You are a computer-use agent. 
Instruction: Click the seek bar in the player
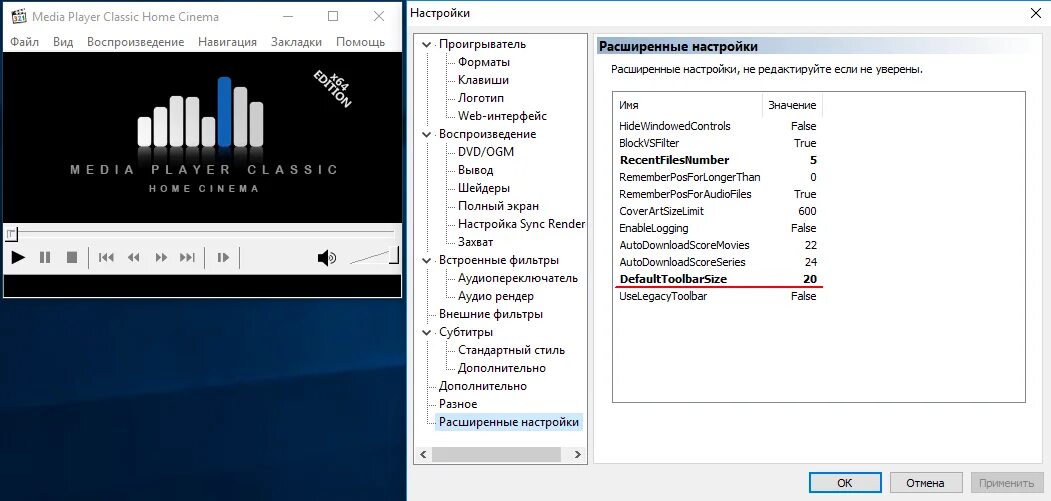201,233
